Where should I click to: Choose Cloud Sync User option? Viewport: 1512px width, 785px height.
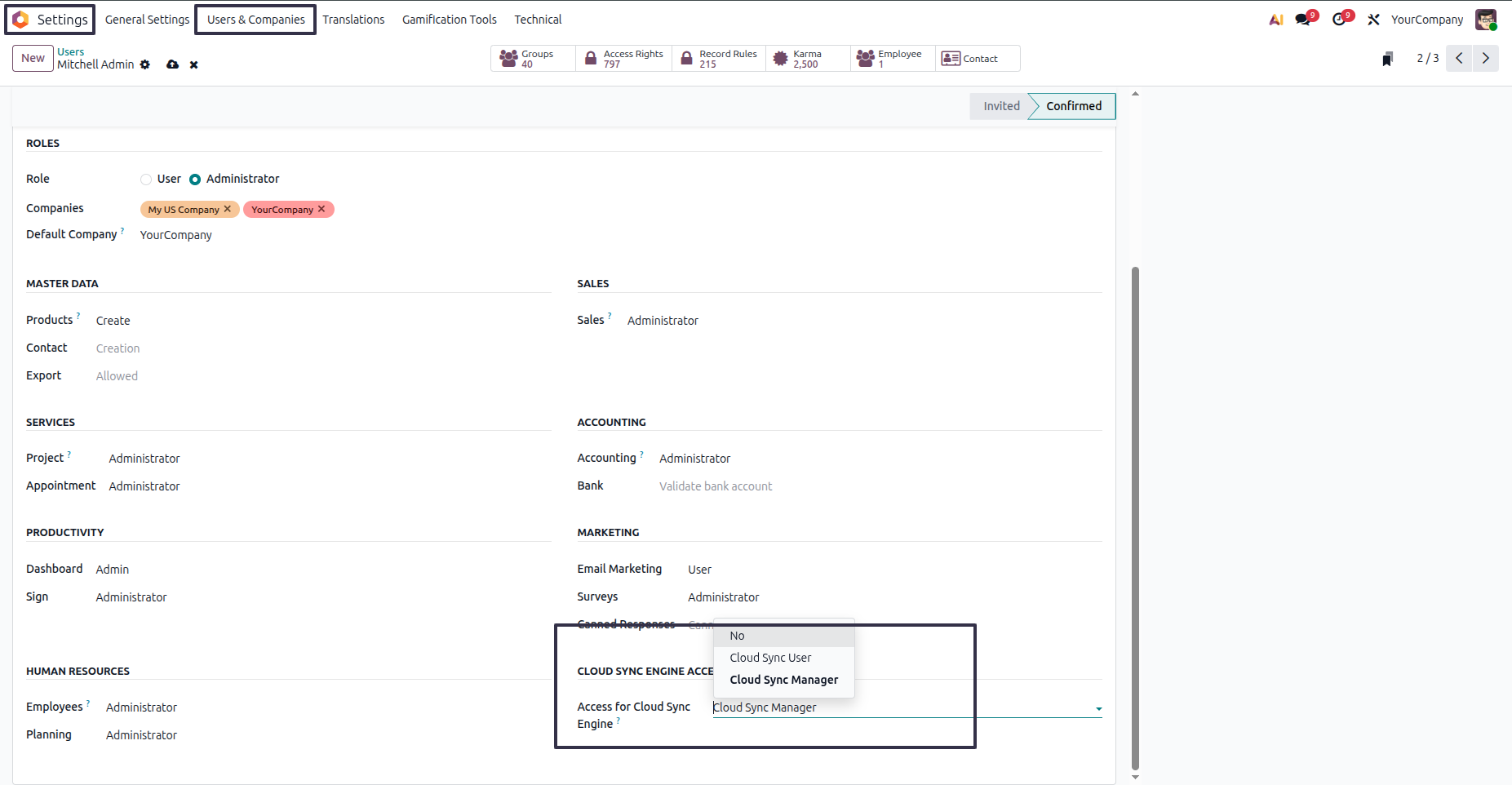784,658
